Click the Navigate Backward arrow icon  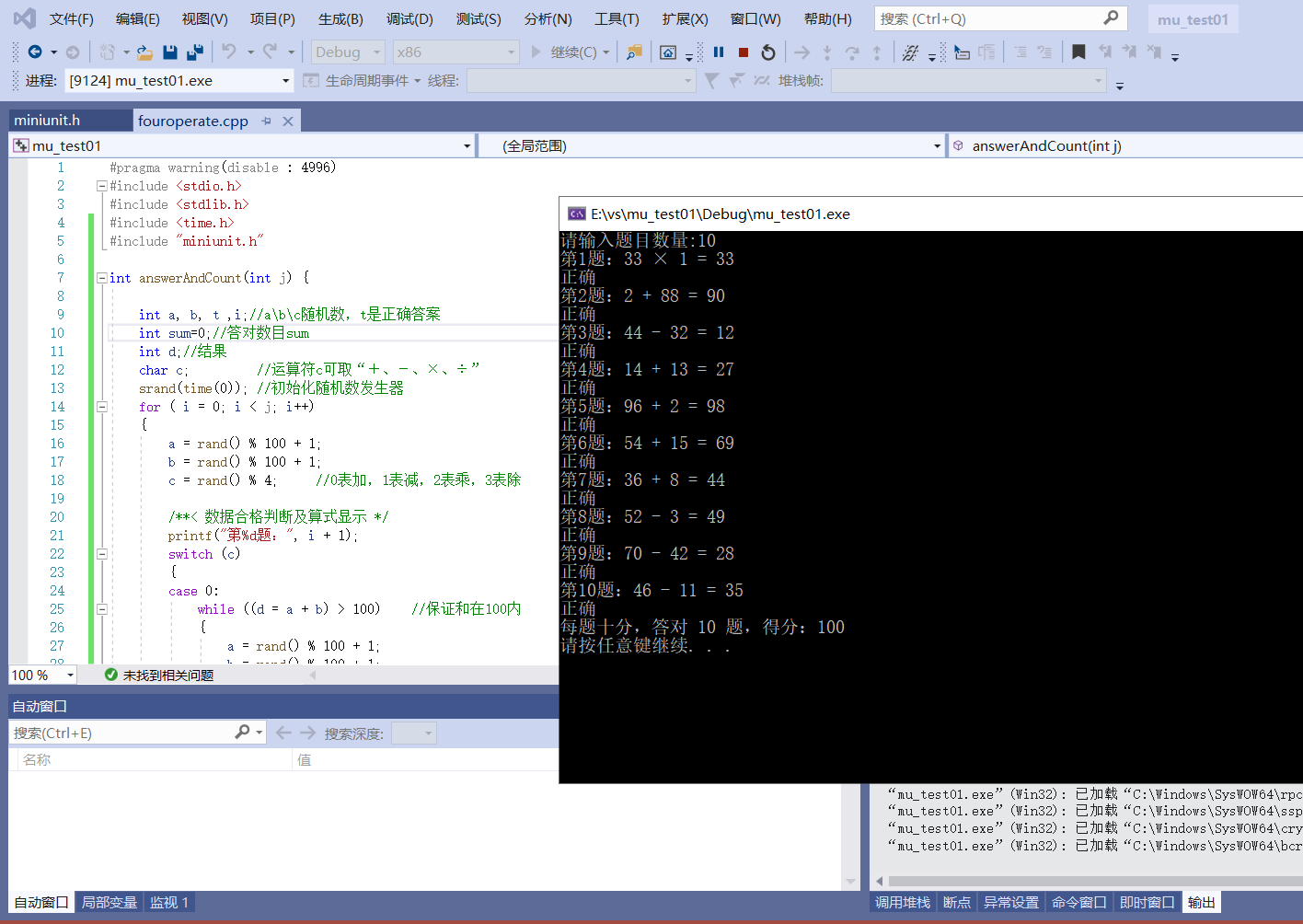pyautogui.click(x=35, y=52)
